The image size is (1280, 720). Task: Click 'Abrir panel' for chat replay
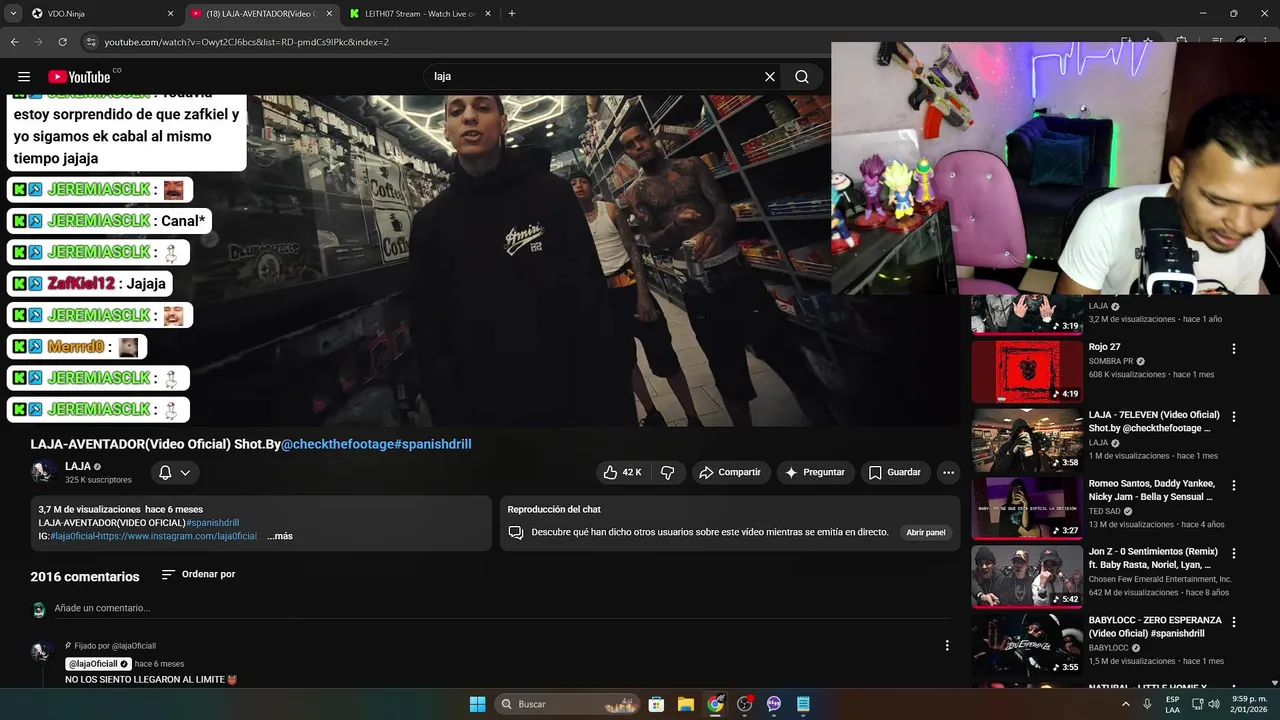click(x=925, y=532)
